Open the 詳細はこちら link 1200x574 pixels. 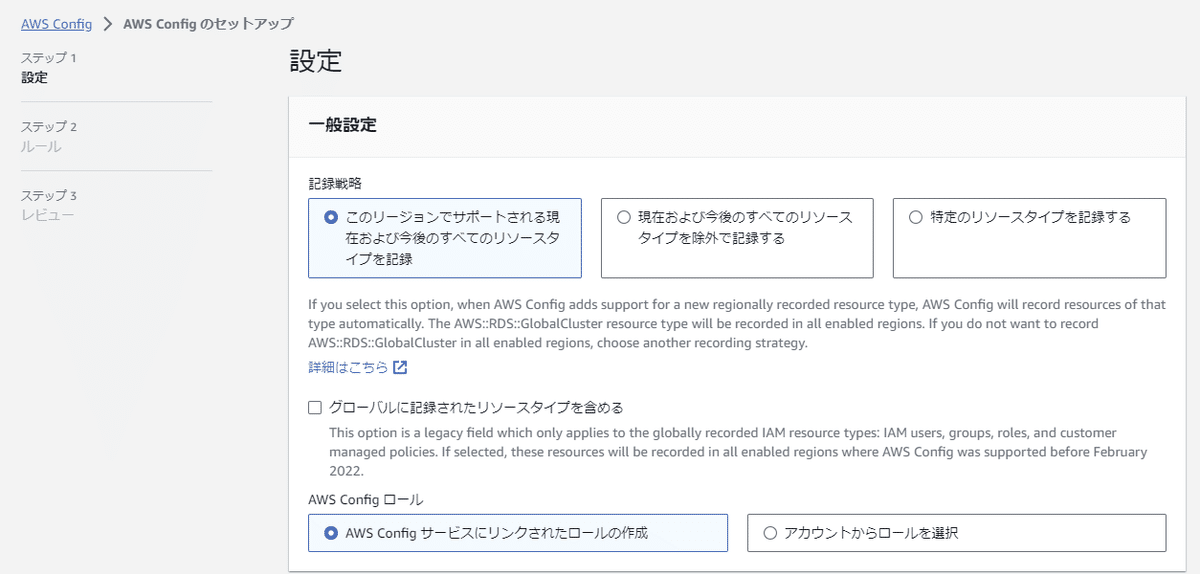tap(348, 368)
